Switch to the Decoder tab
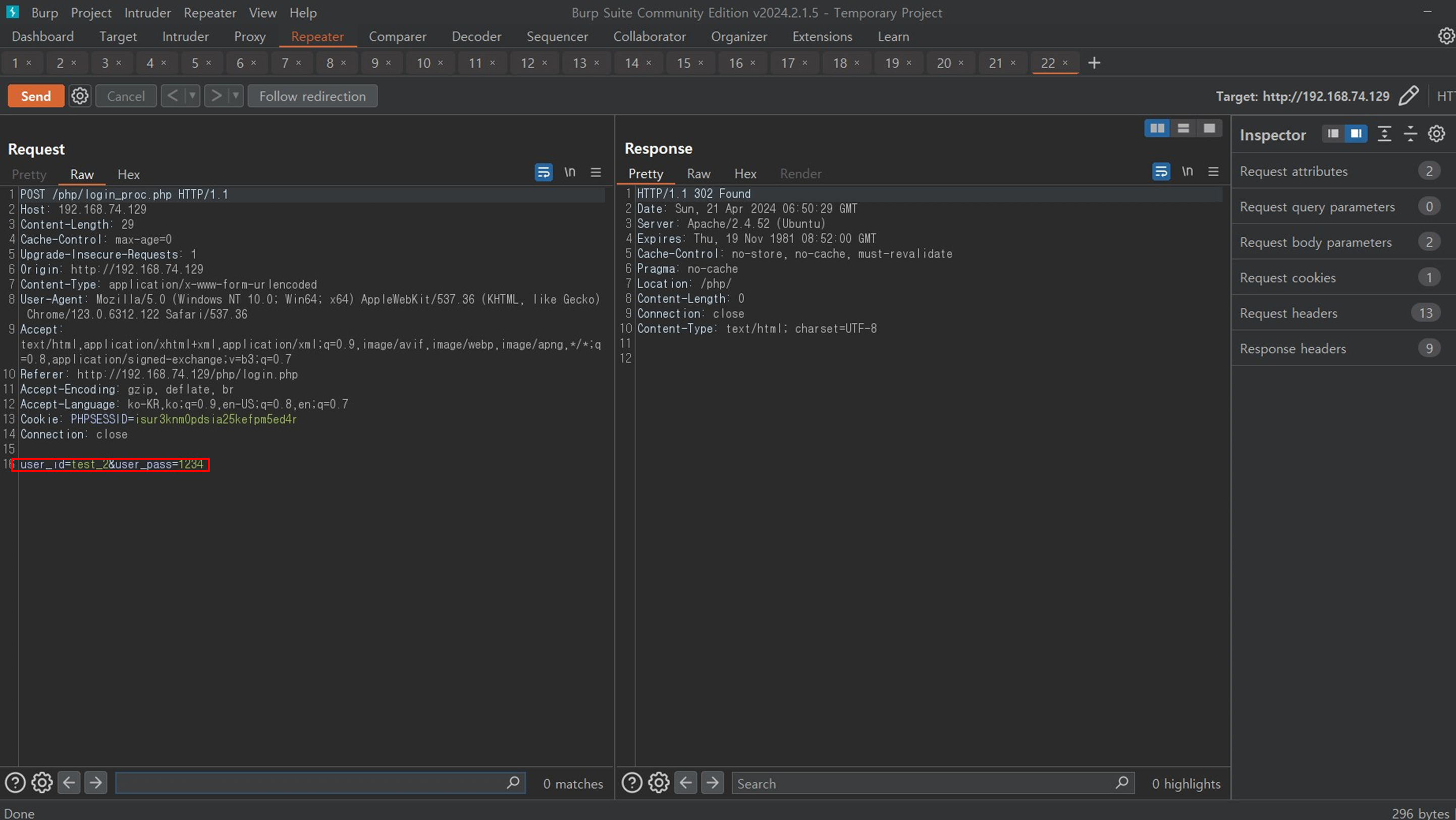Screen dimensions: 1456x820 (x=476, y=37)
